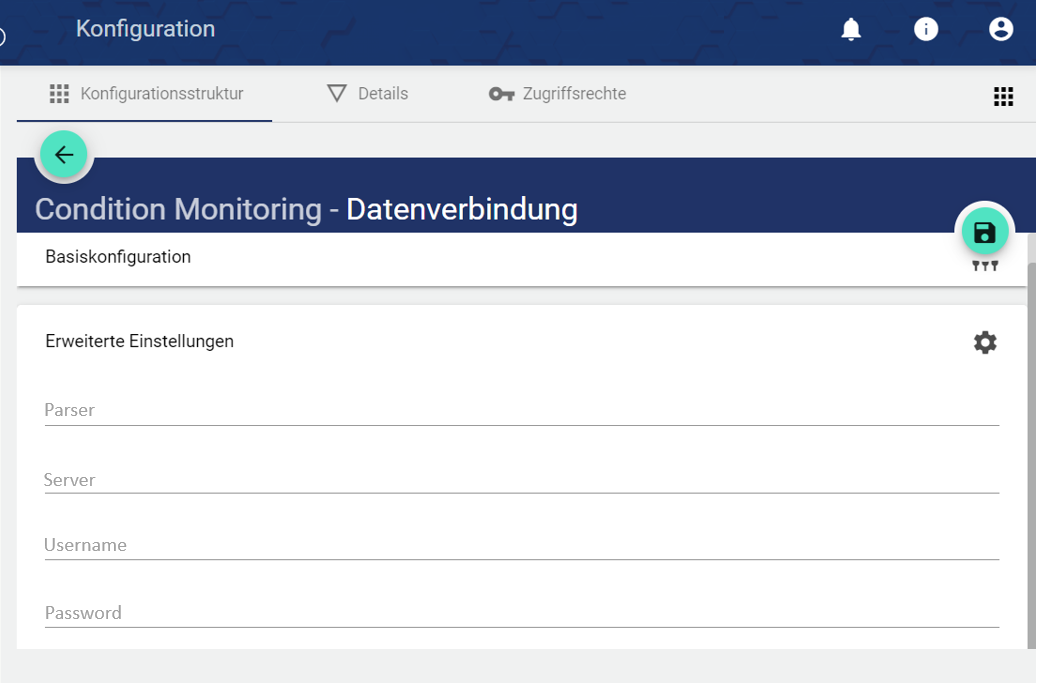Open the Details tab
Image resolution: width=1037 pixels, height=683 pixels.
click(x=368, y=94)
